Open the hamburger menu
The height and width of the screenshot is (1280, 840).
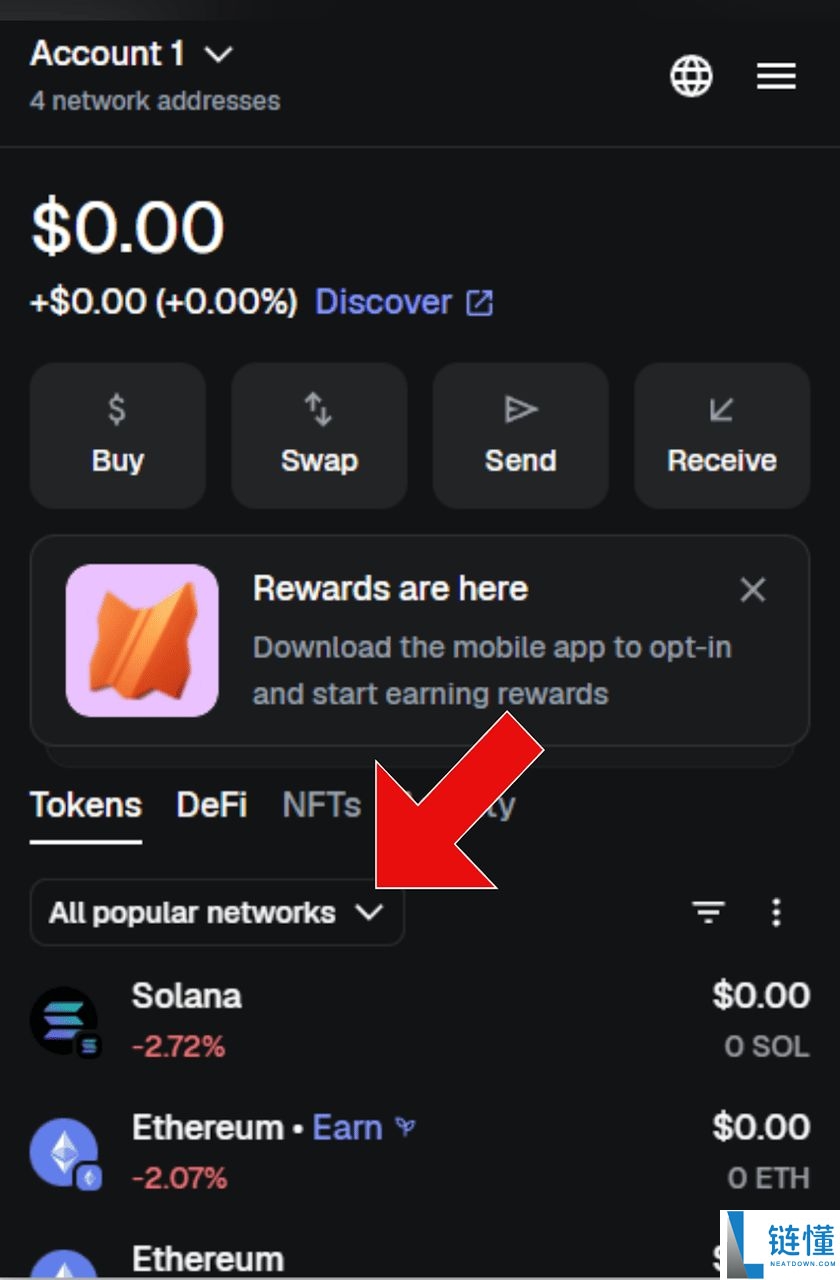pyautogui.click(x=776, y=76)
